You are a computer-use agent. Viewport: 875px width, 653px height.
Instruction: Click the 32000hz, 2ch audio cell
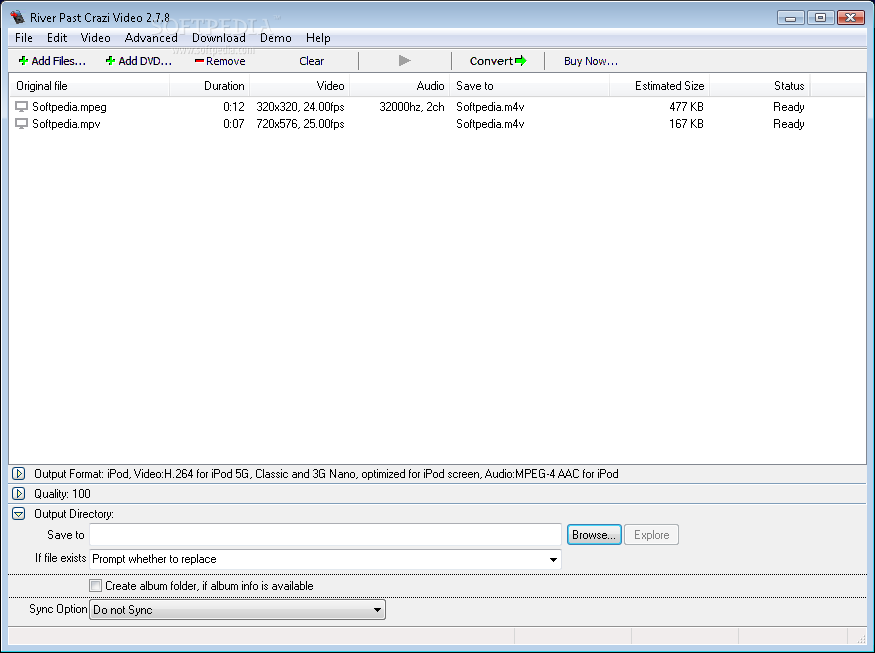coord(412,107)
